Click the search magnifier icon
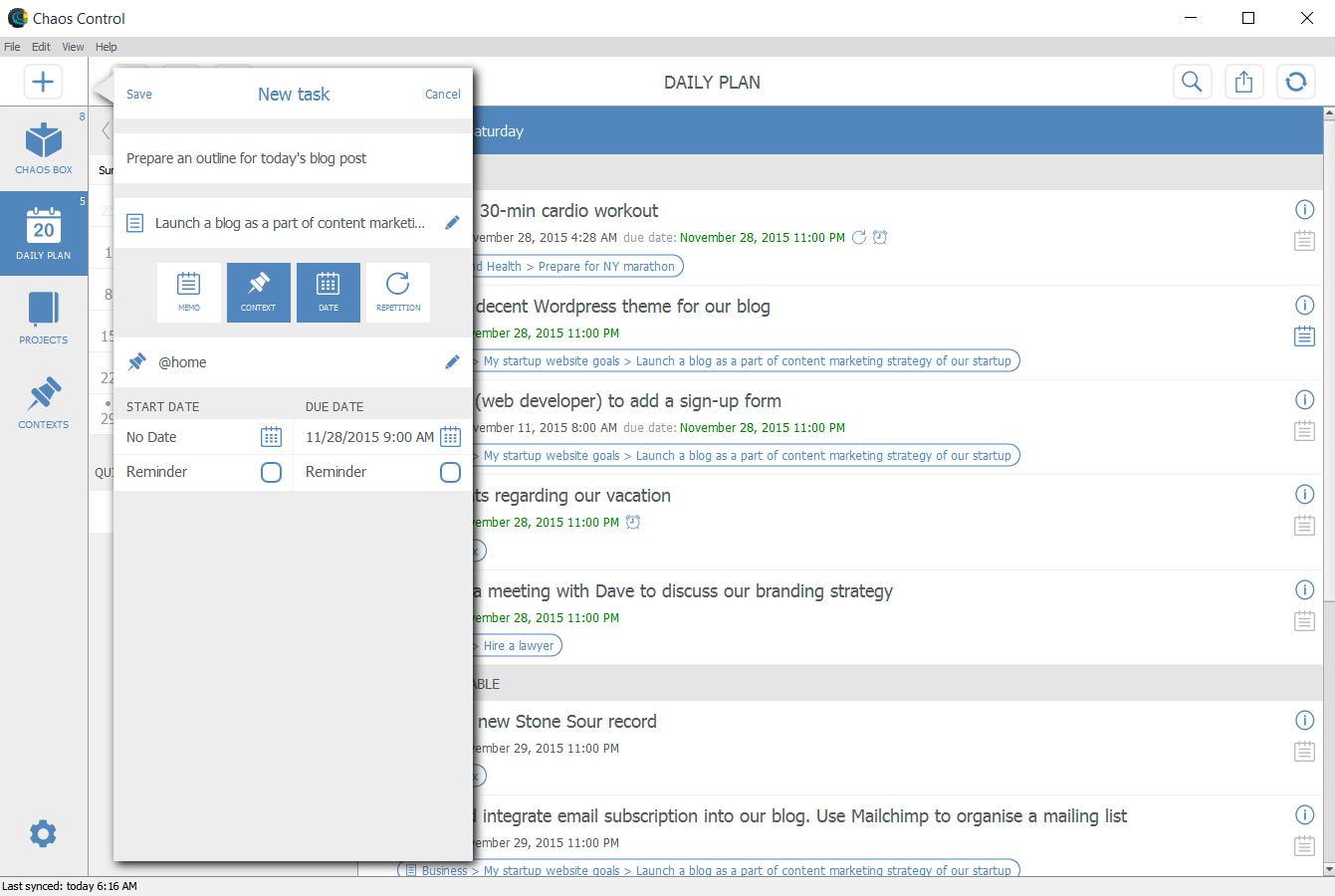 tap(1192, 82)
